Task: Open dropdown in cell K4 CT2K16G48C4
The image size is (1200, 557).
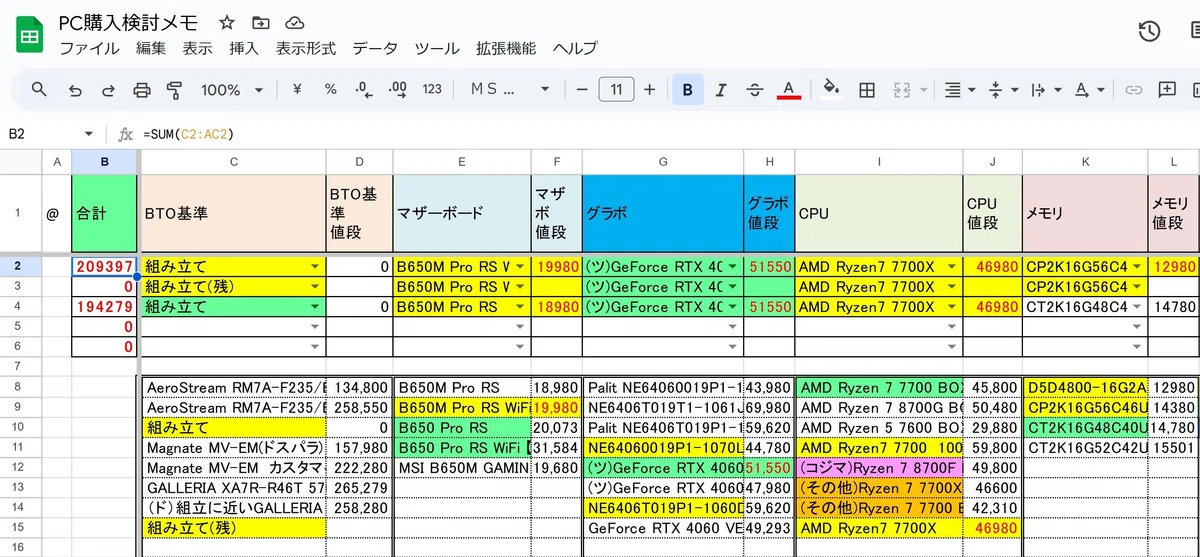Action: [1138, 308]
